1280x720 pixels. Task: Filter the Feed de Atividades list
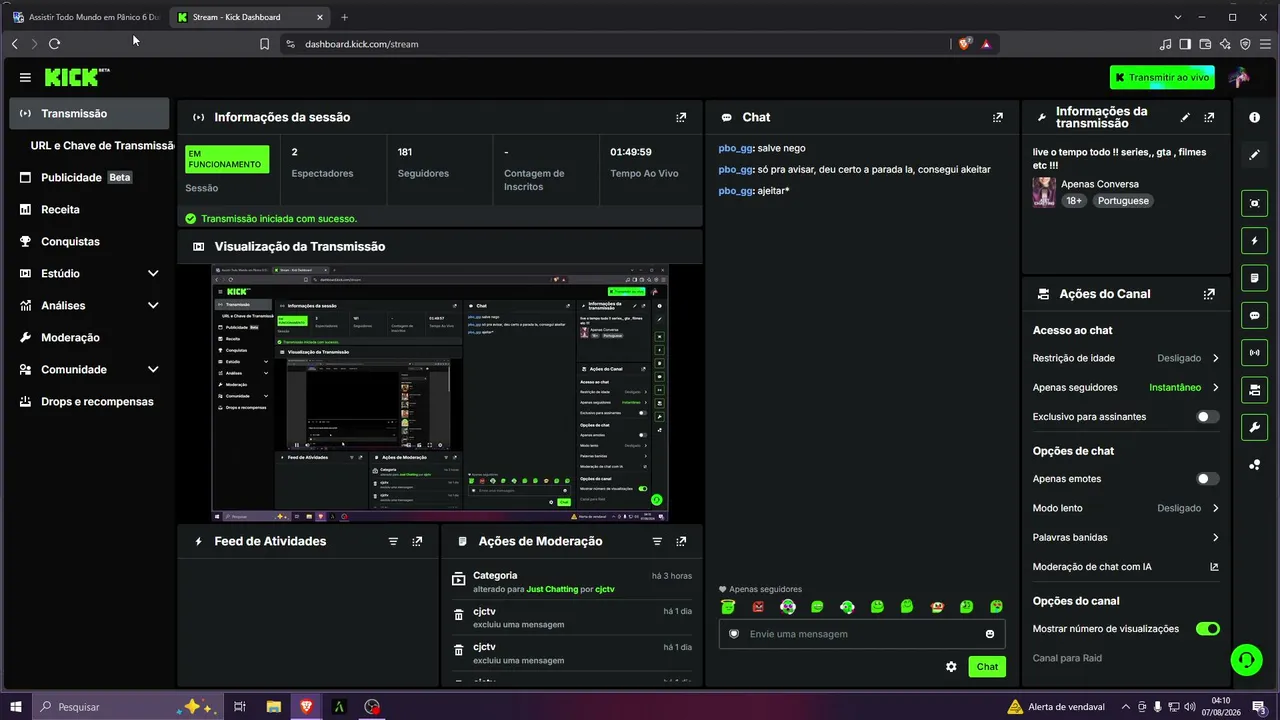pos(393,541)
